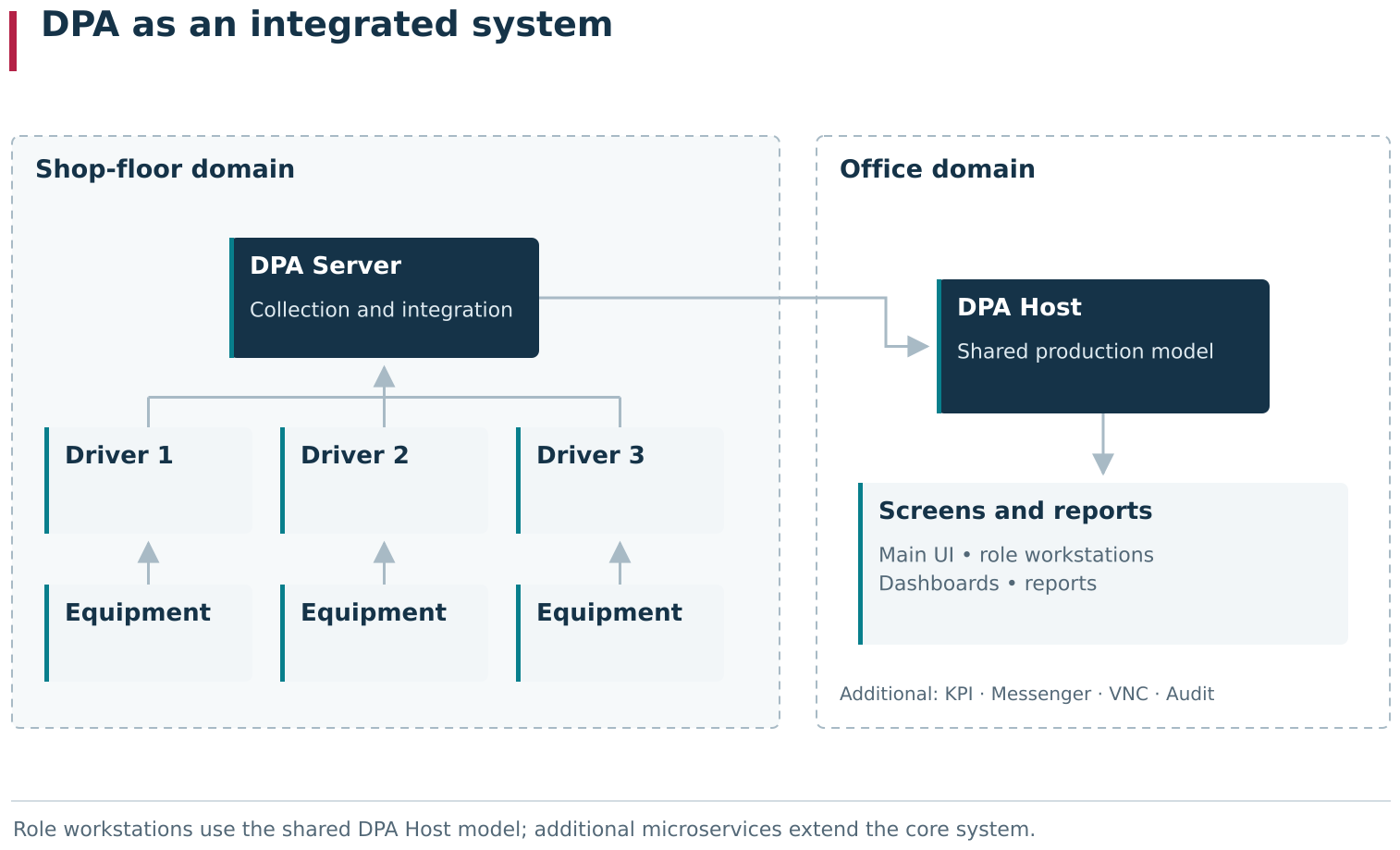Screen dimensions: 1400x850
Task: Click the title "DPA as an integrated system"
Action: (326, 25)
